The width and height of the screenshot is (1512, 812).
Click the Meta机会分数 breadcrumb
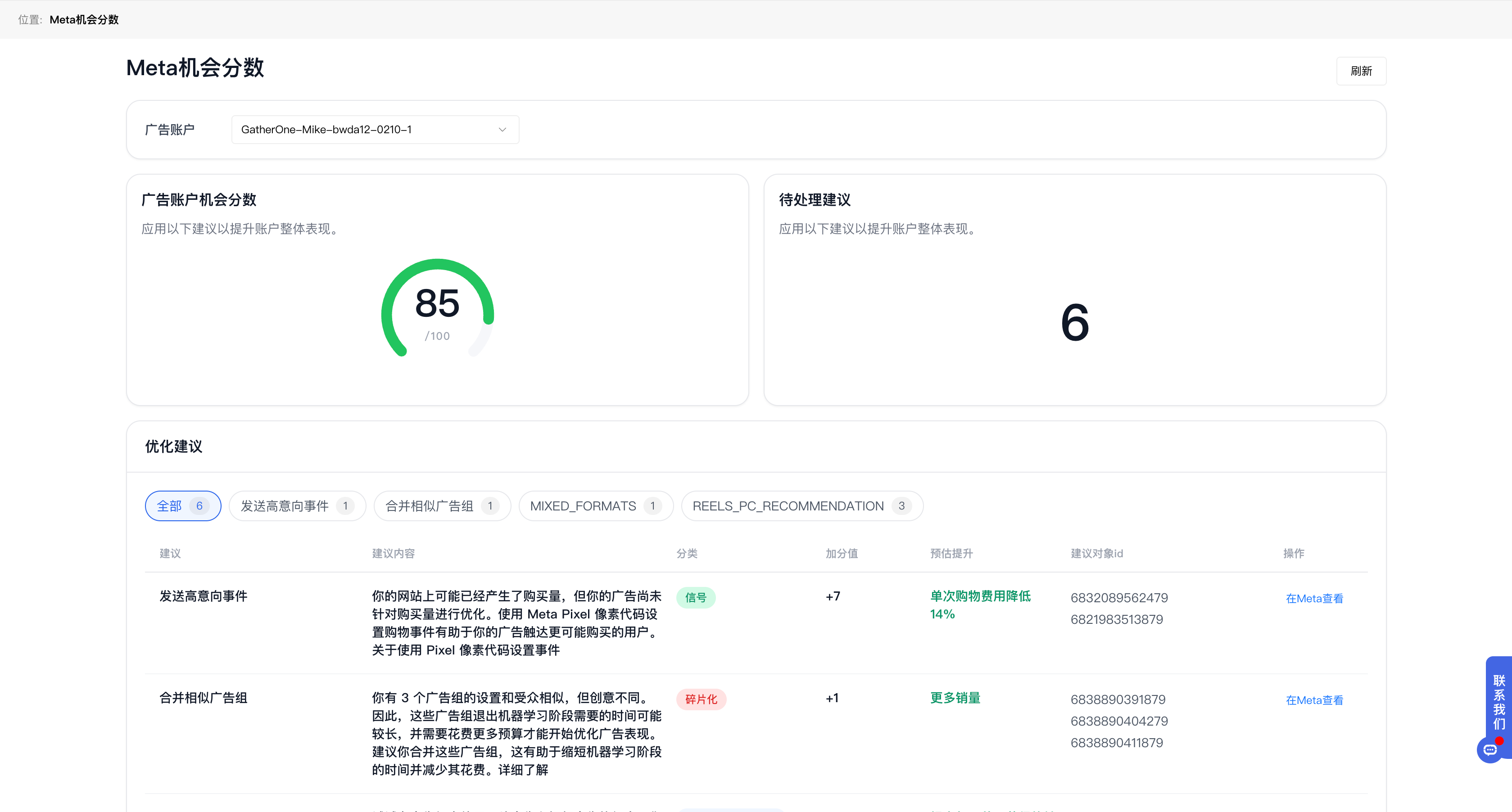(83, 19)
